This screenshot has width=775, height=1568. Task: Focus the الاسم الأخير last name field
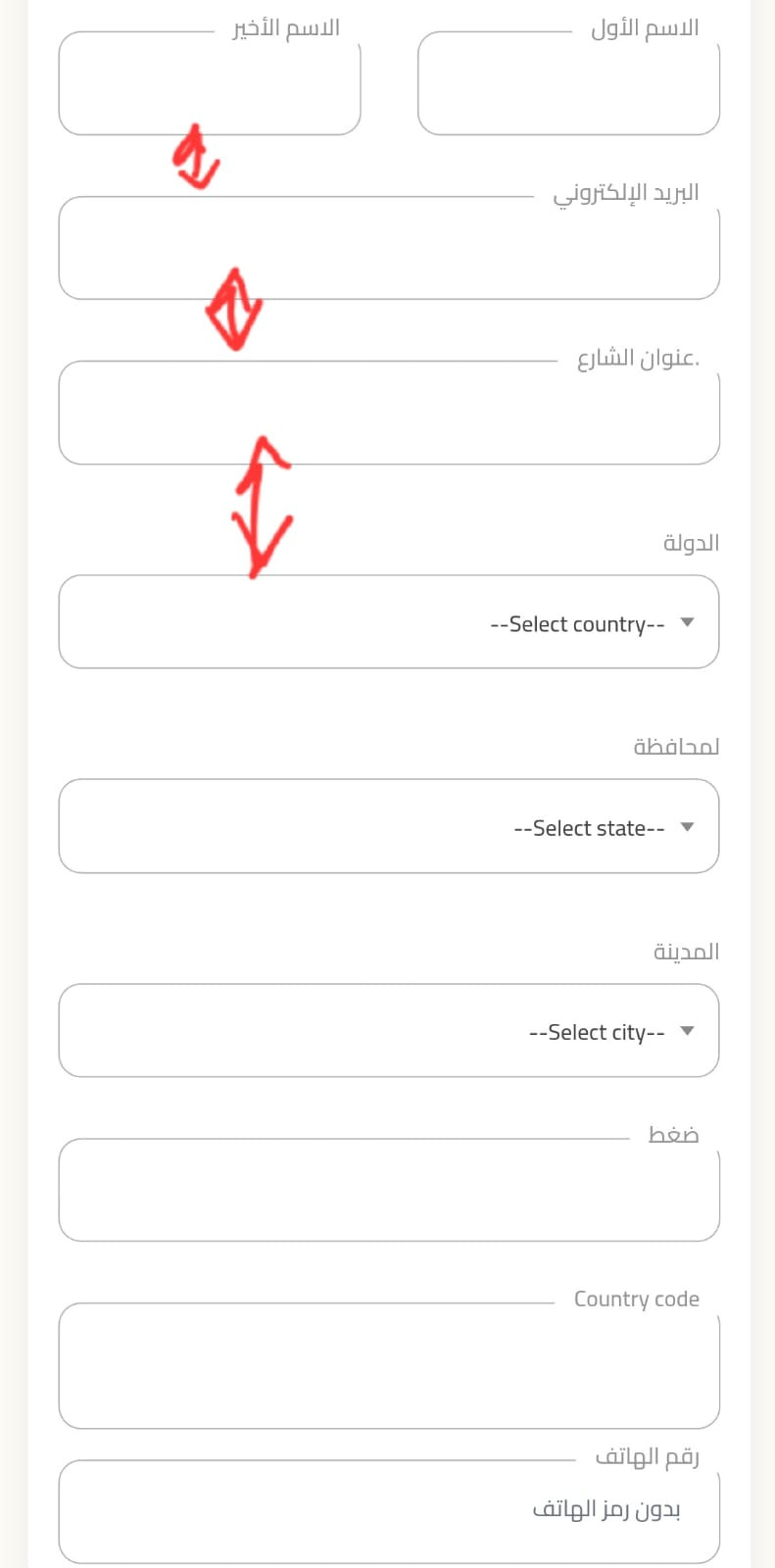[x=210, y=83]
